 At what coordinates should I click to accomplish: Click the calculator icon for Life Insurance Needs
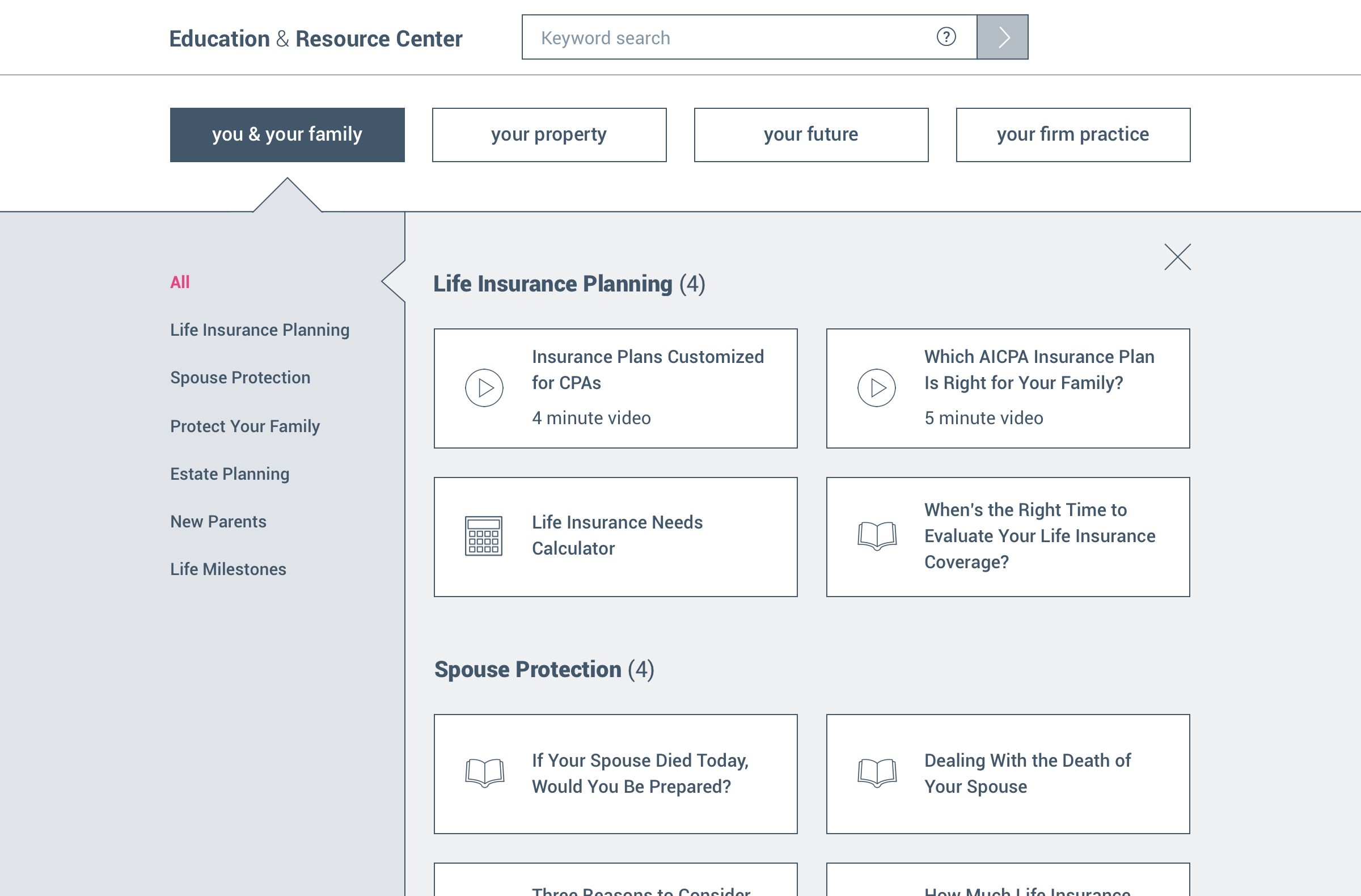(484, 536)
